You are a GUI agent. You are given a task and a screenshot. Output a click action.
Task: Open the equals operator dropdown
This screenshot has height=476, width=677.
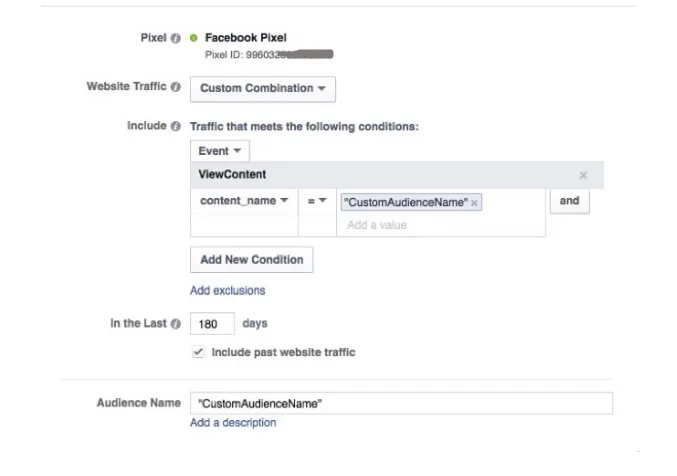coord(317,201)
